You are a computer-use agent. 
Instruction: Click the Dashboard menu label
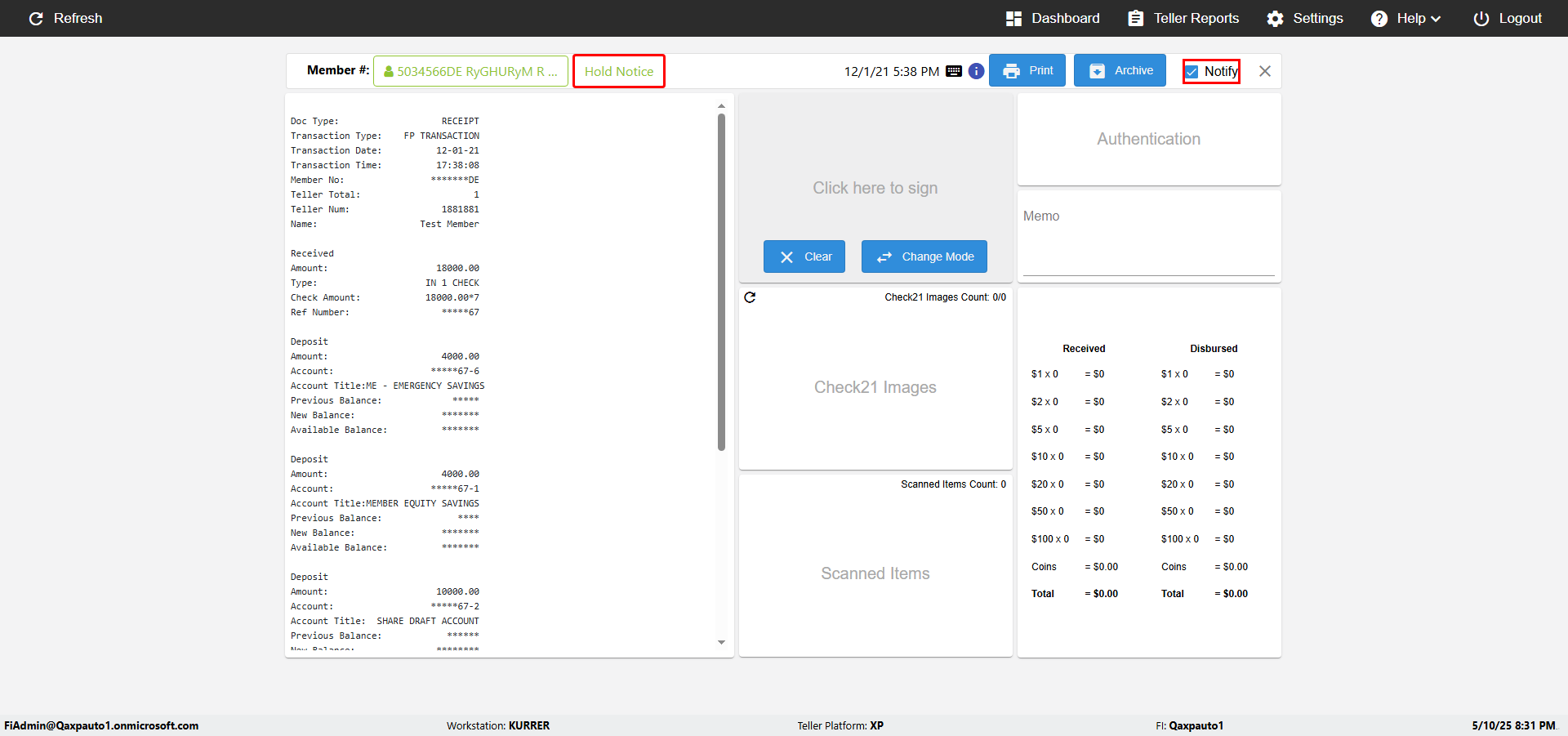coord(1065,18)
